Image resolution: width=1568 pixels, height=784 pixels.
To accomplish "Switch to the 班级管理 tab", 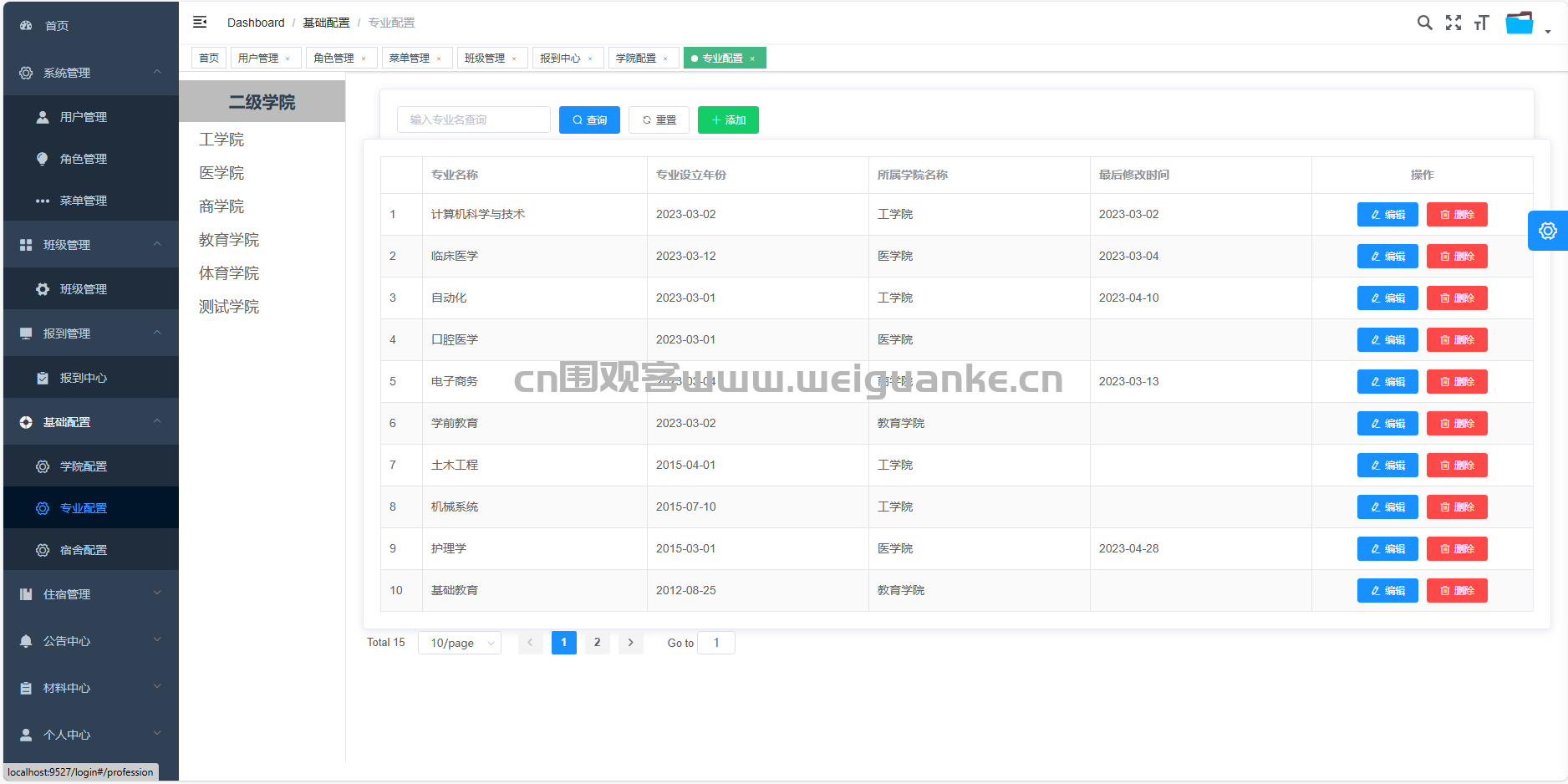I will pos(492,58).
